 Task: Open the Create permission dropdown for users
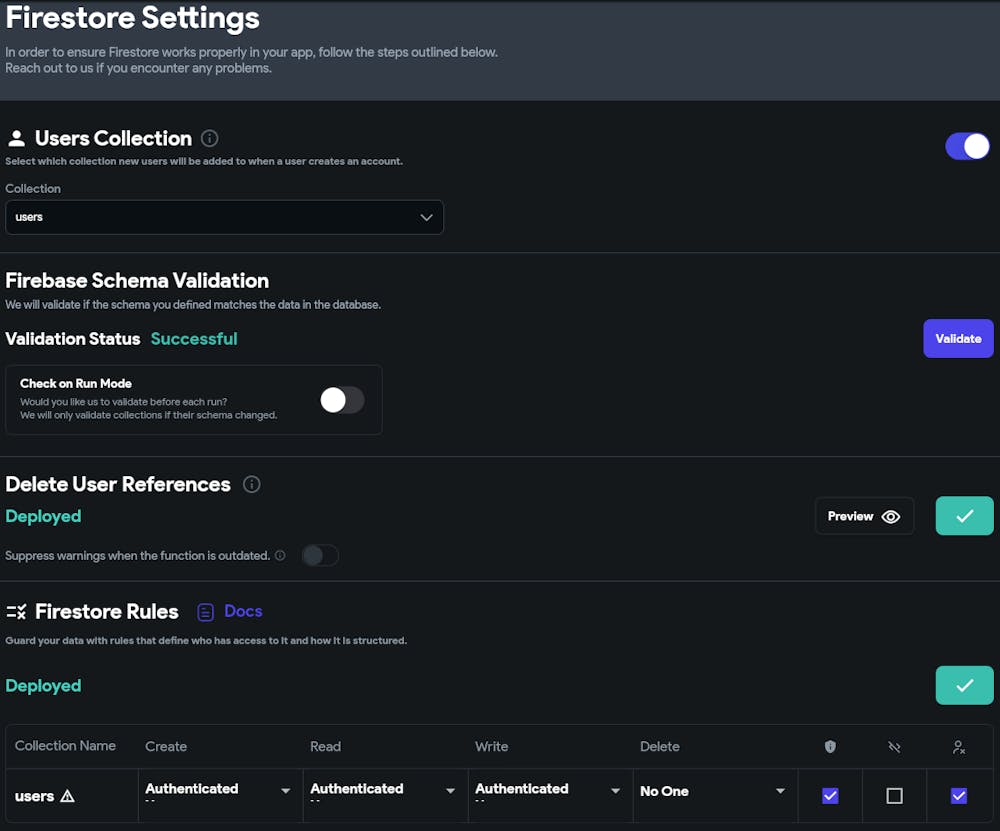tap(220, 791)
